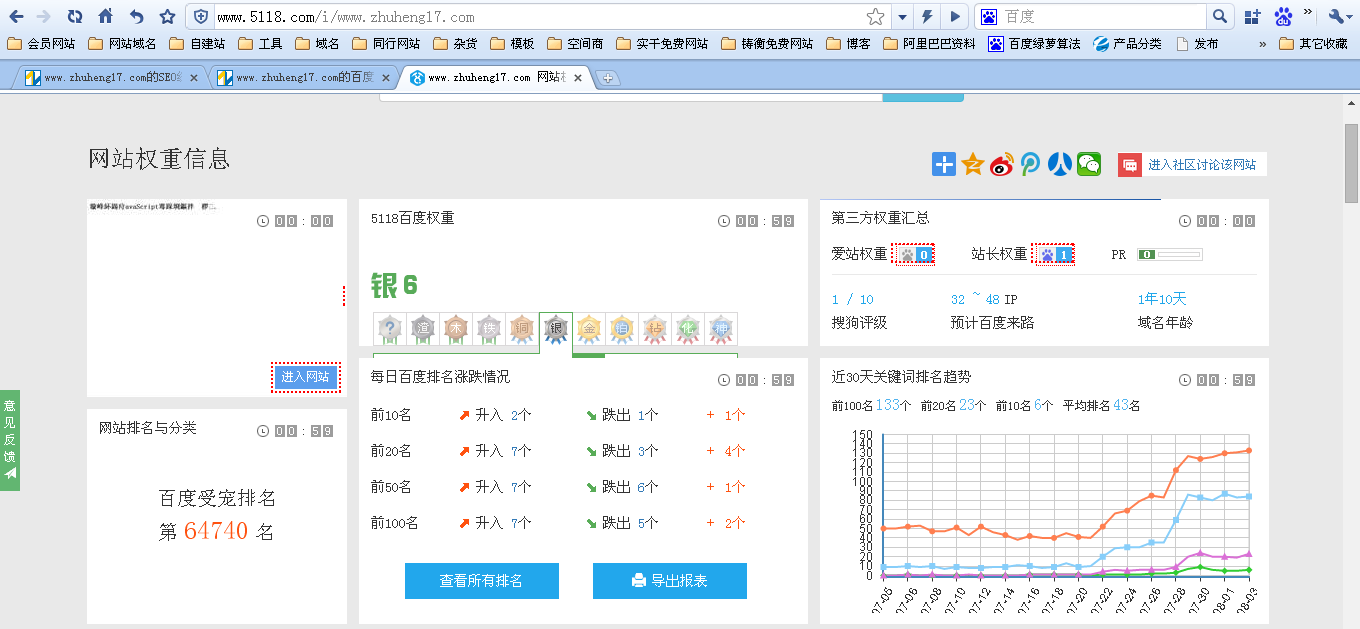Click the wrench settings icon
Viewport: 1360px width, 629px height.
pos(1336,17)
